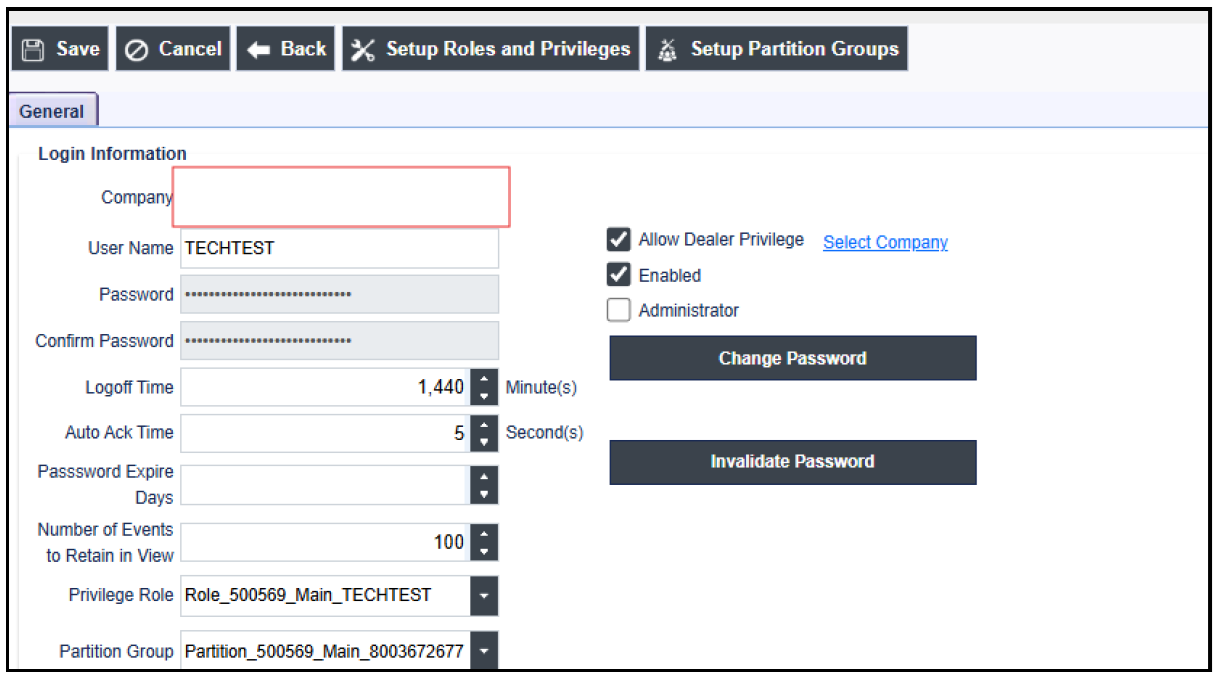Switch to the General tab
1218x686 pixels.
coord(52,111)
